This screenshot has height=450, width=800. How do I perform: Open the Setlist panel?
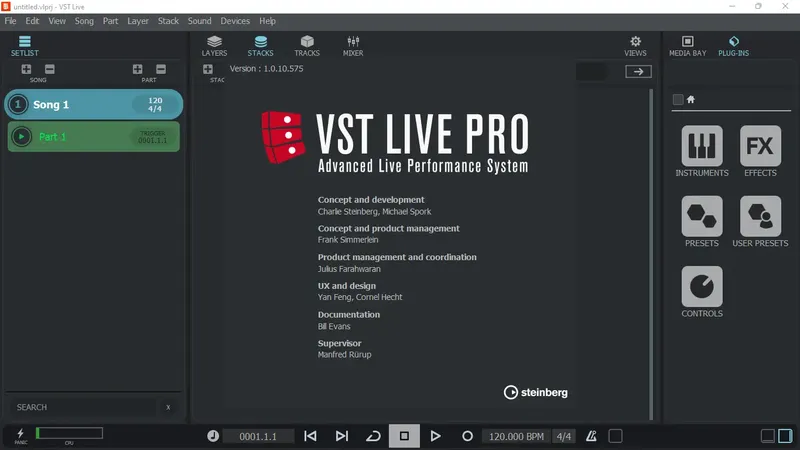(x=24, y=46)
